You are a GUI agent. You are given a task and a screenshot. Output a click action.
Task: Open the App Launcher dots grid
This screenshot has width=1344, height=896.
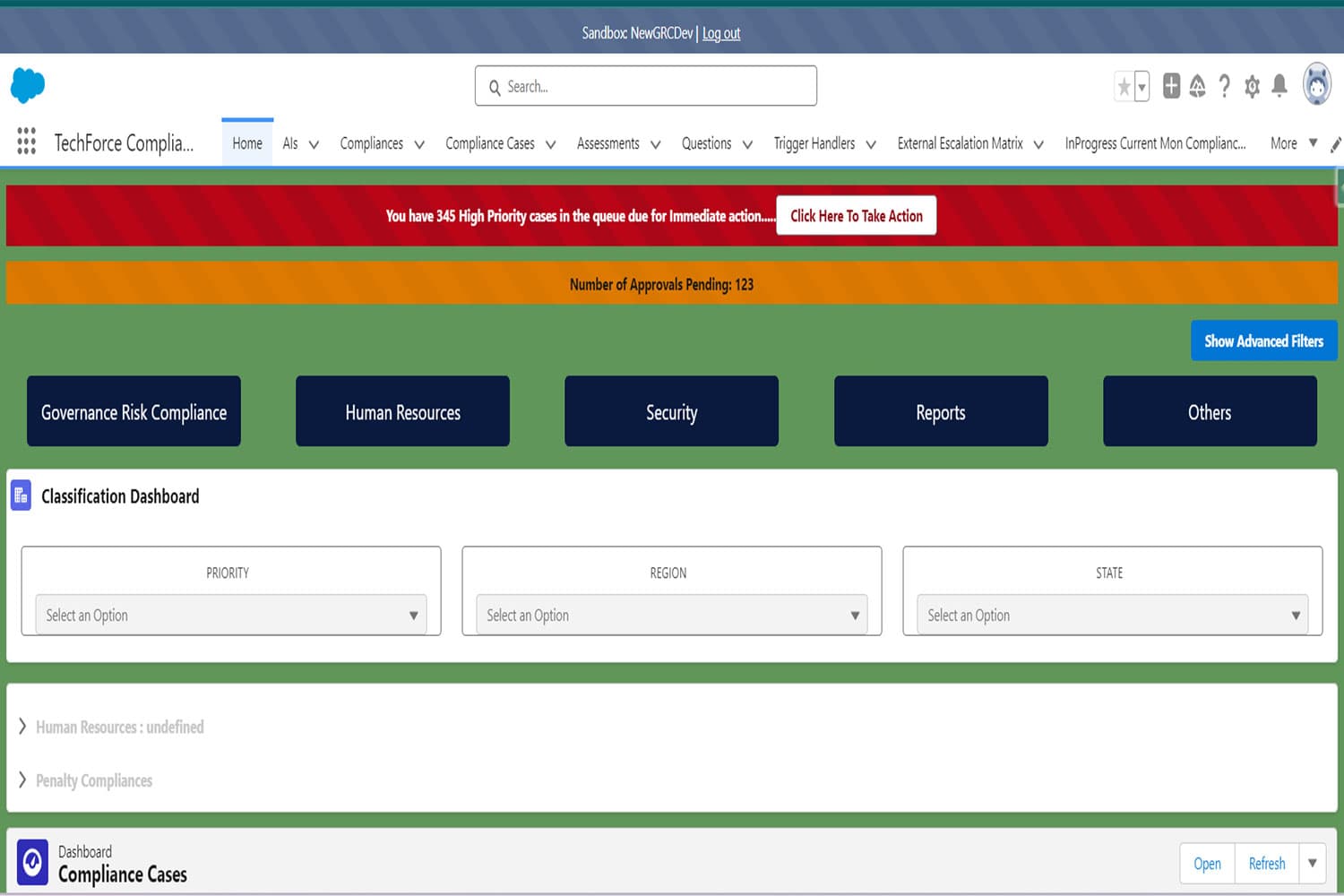[x=27, y=141]
